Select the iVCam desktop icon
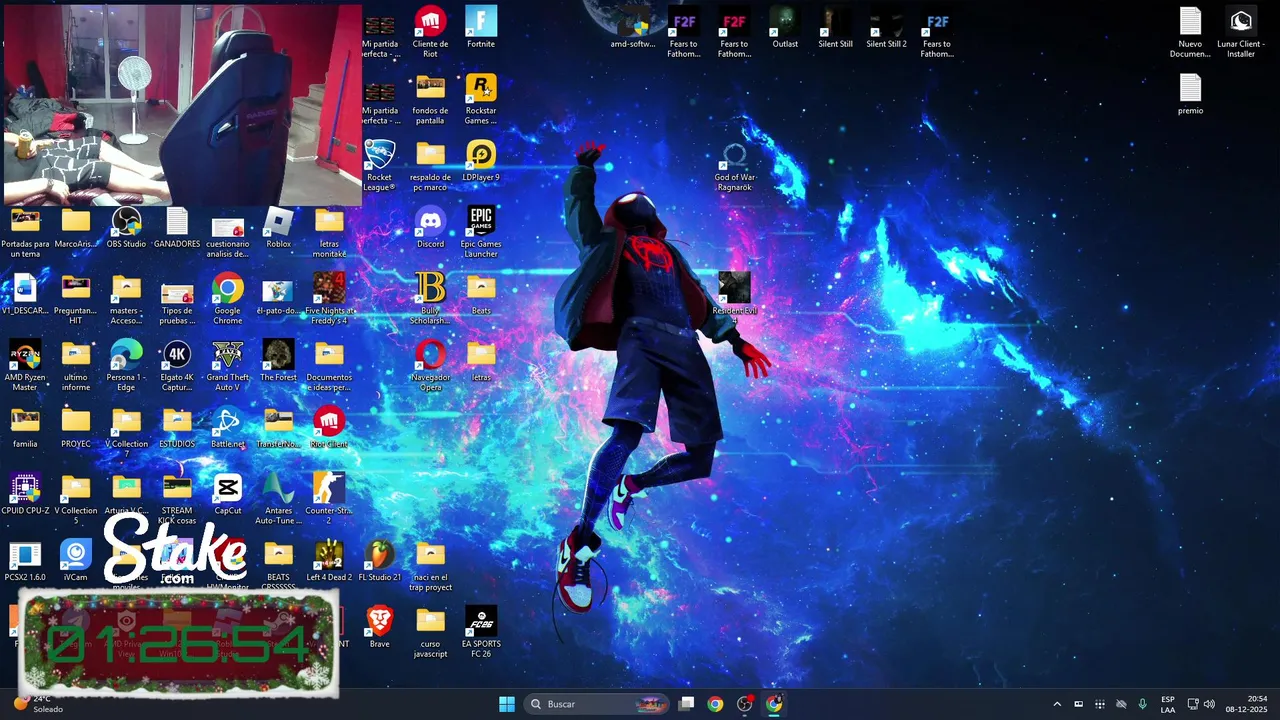The height and width of the screenshot is (720, 1280). click(x=75, y=560)
